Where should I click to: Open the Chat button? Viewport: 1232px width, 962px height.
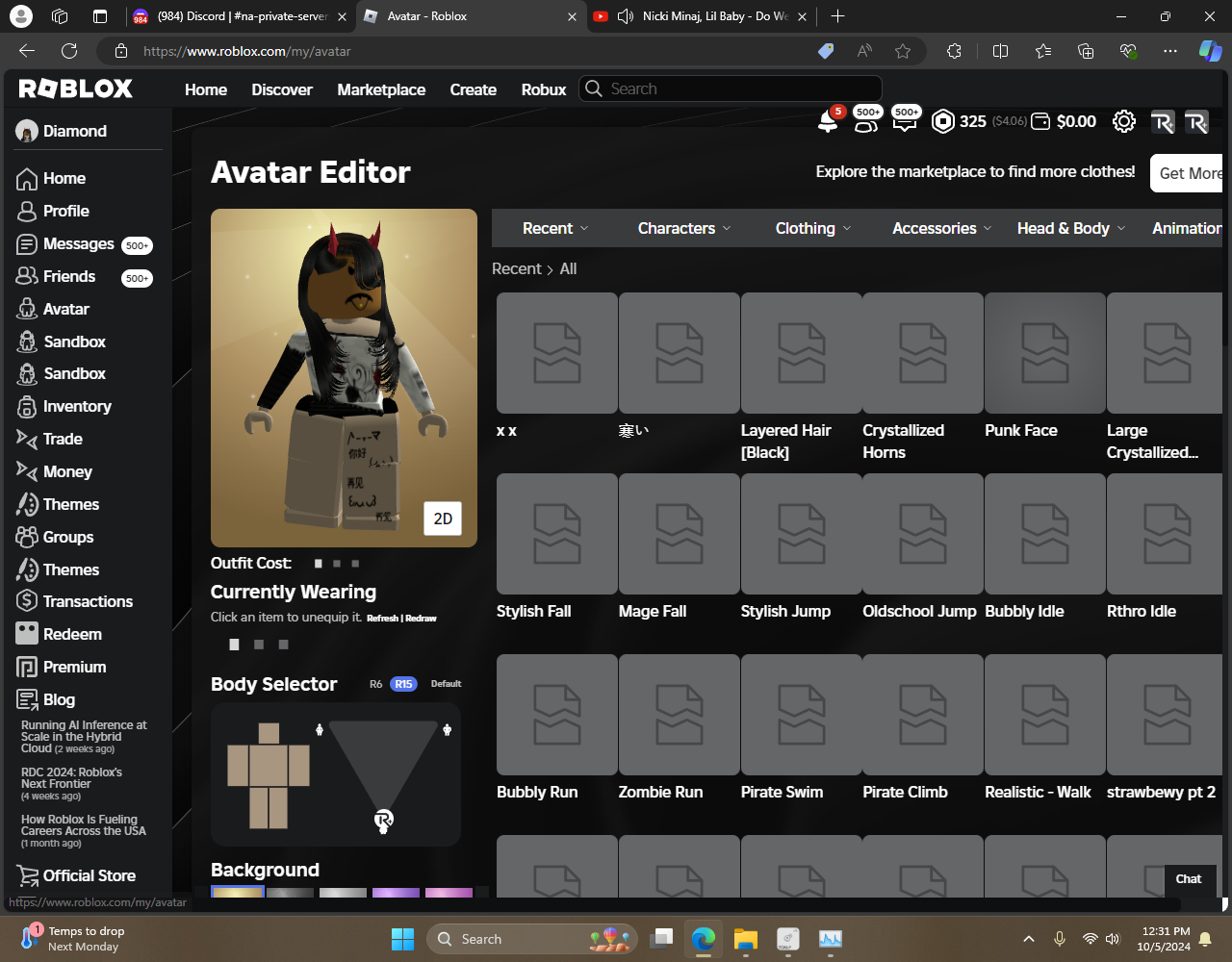coord(1189,878)
